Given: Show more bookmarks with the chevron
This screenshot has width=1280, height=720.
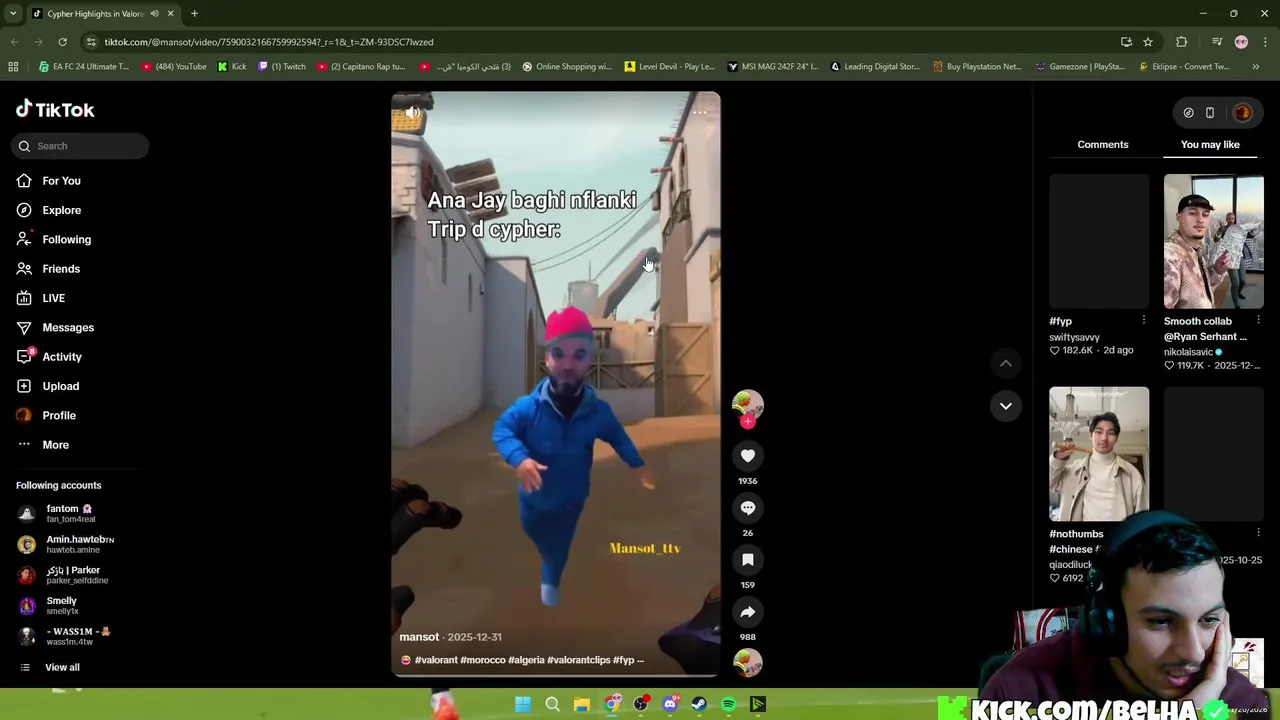Looking at the screenshot, I should tap(1256, 67).
